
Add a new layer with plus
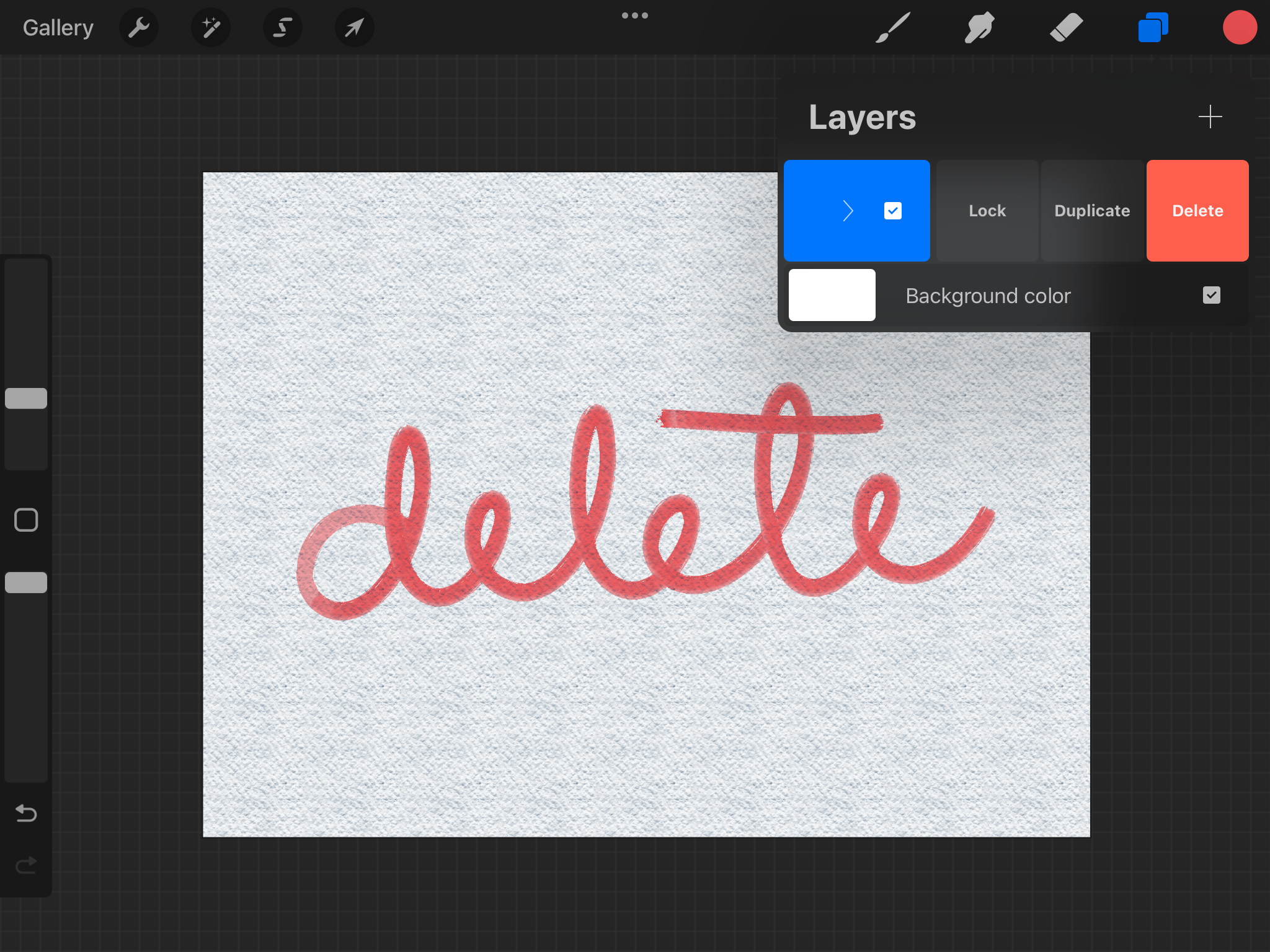click(1210, 117)
